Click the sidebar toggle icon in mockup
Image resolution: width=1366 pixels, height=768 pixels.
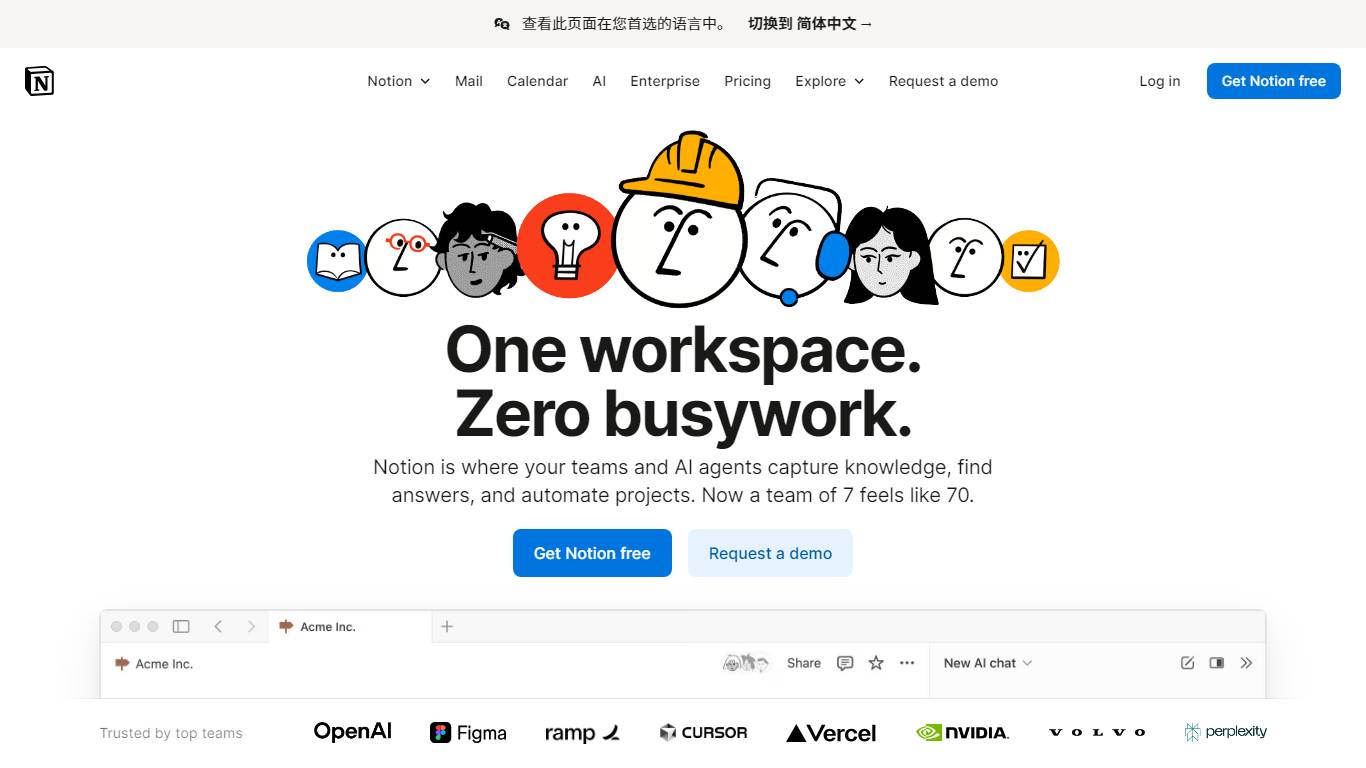click(181, 626)
